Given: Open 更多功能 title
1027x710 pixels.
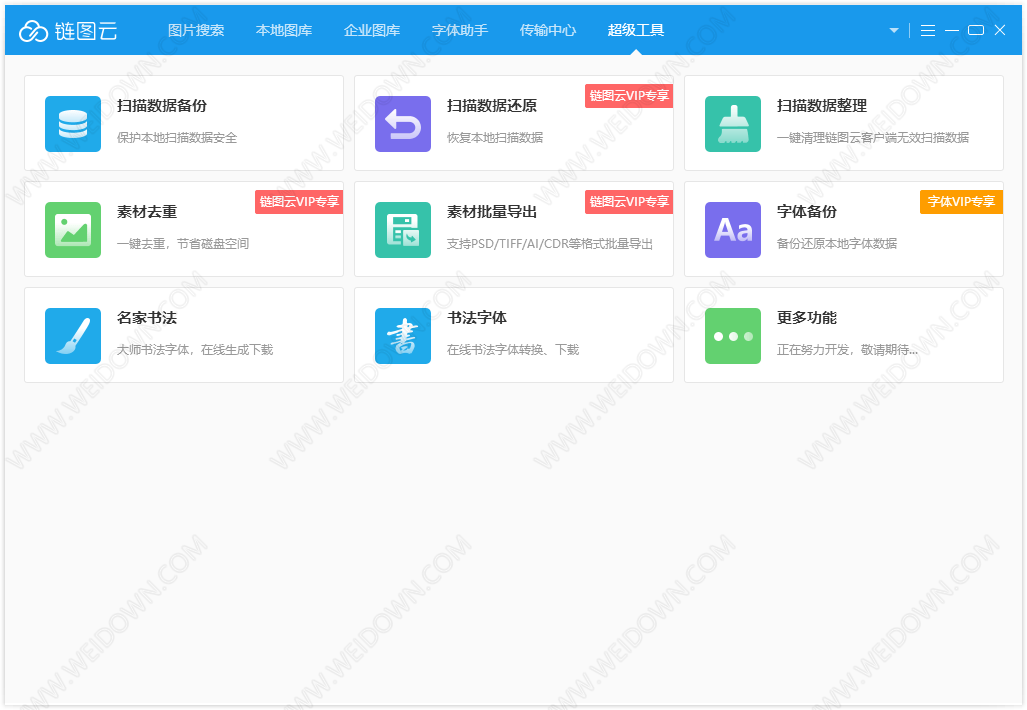Looking at the screenshot, I should (x=807, y=318).
